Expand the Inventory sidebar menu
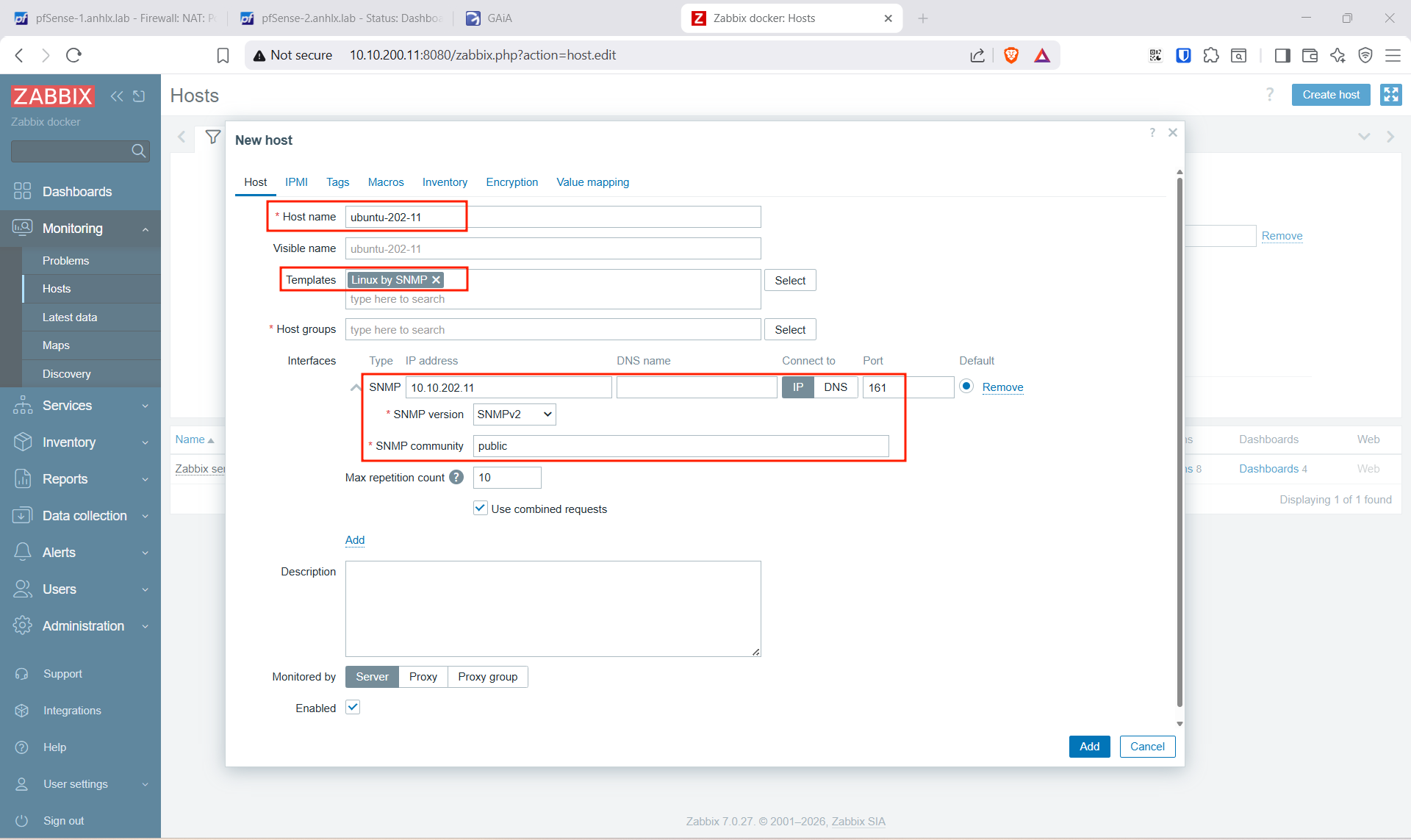 (x=80, y=442)
